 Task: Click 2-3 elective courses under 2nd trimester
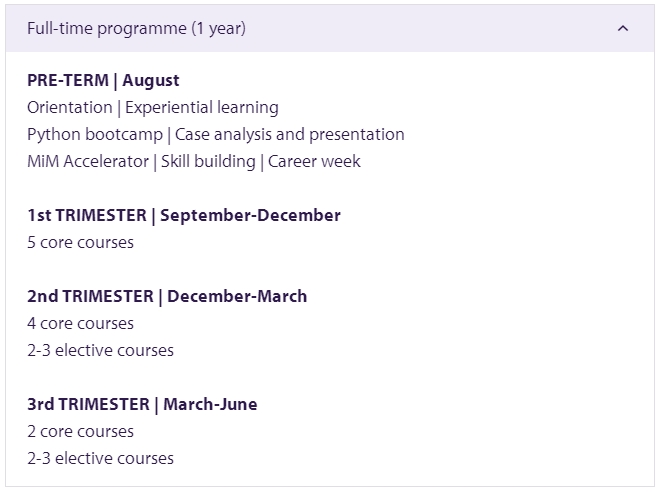coord(100,351)
